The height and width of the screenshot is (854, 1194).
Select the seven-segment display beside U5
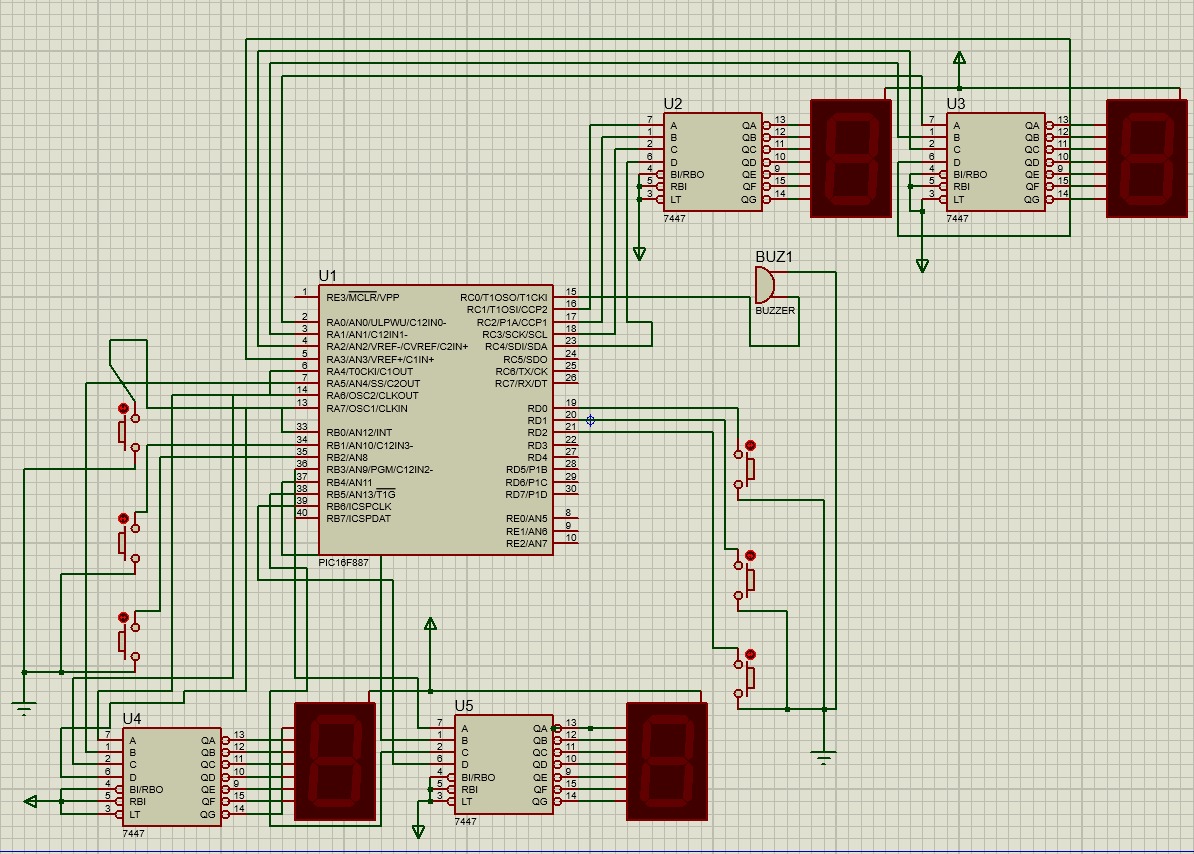click(x=666, y=763)
